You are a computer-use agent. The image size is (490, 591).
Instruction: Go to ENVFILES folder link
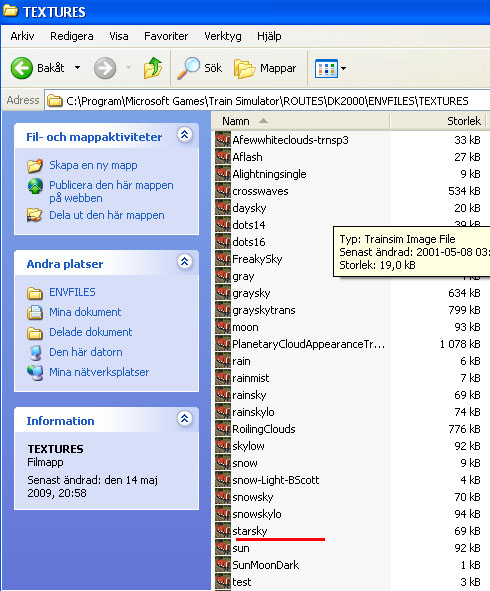72,292
